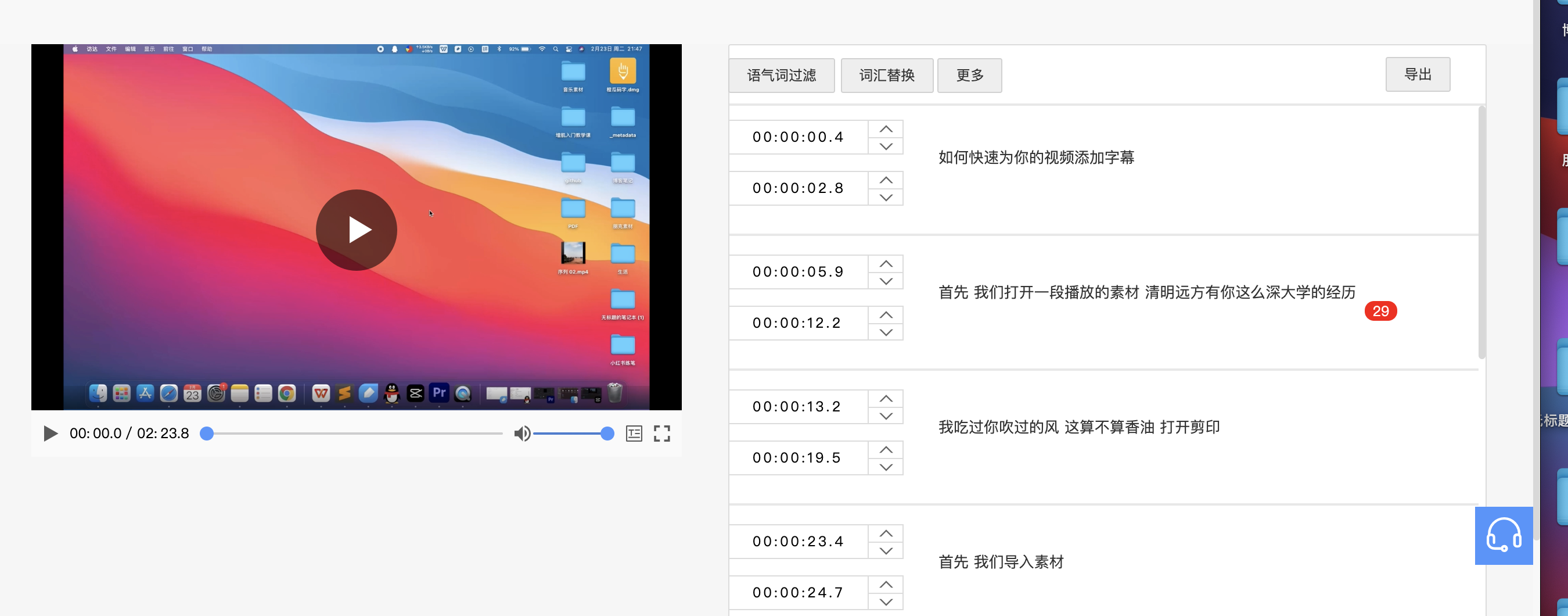Increase the 00:00:12.2 end time
Image resolution: width=1568 pixels, height=616 pixels.
tap(886, 314)
